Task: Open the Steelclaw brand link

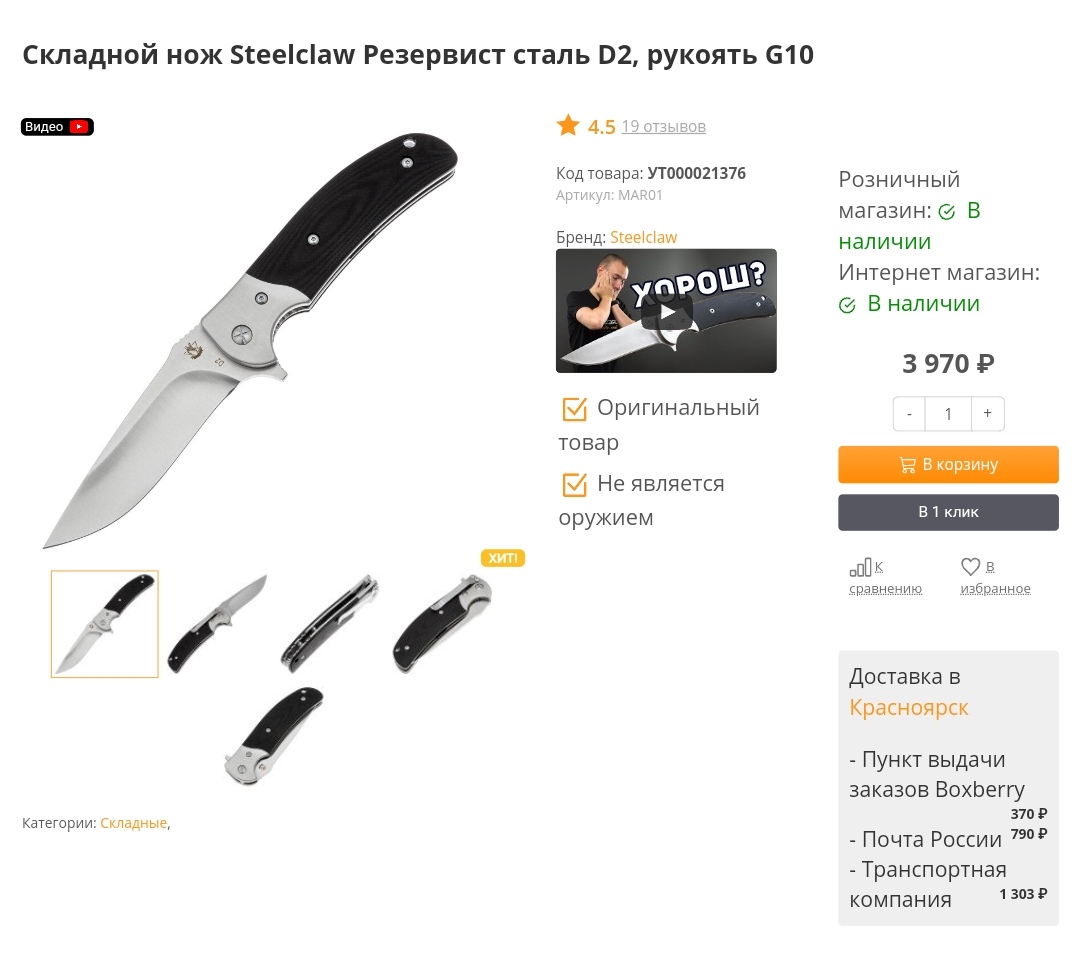Action: click(x=643, y=238)
